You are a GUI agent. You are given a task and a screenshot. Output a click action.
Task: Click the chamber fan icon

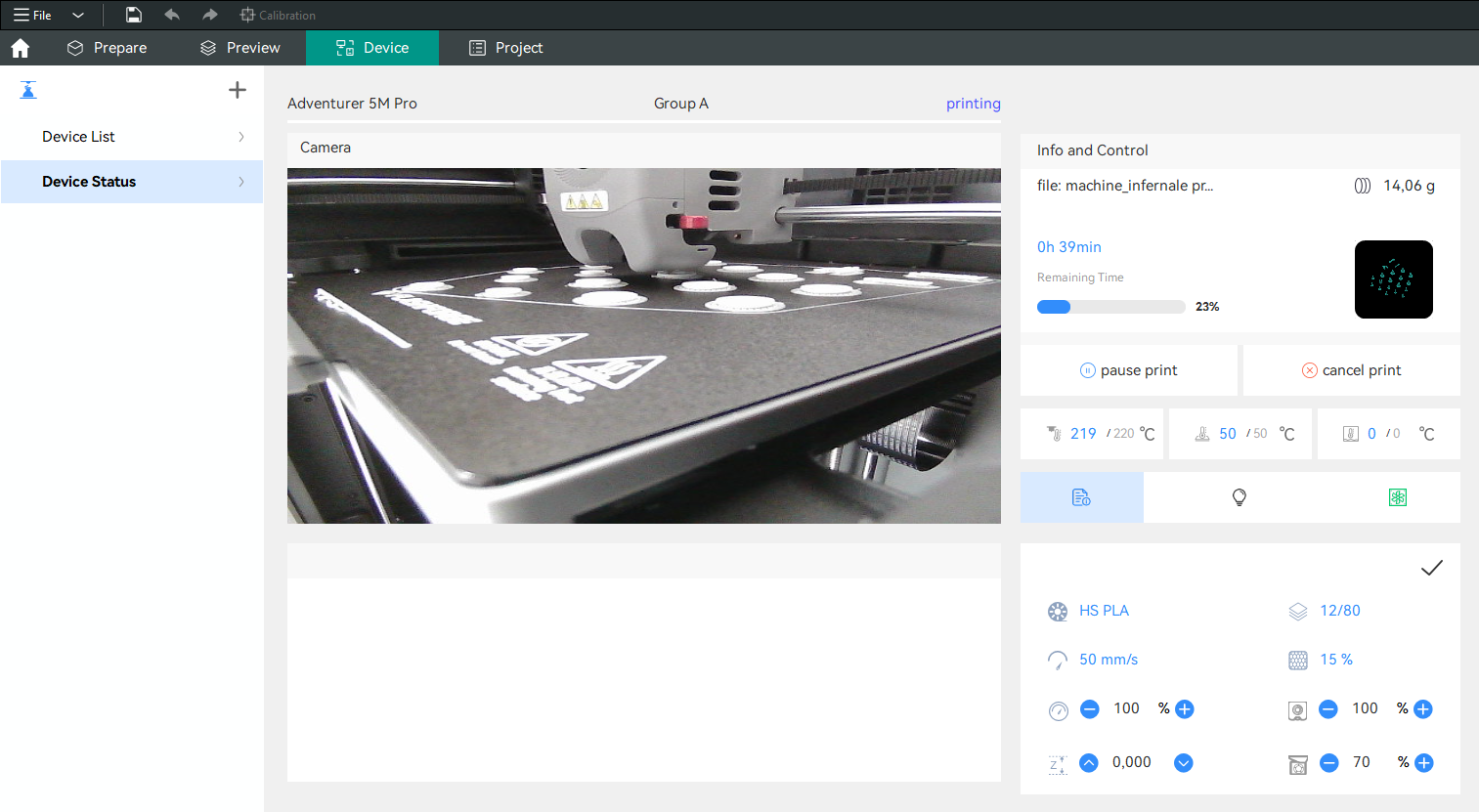[x=1298, y=764]
